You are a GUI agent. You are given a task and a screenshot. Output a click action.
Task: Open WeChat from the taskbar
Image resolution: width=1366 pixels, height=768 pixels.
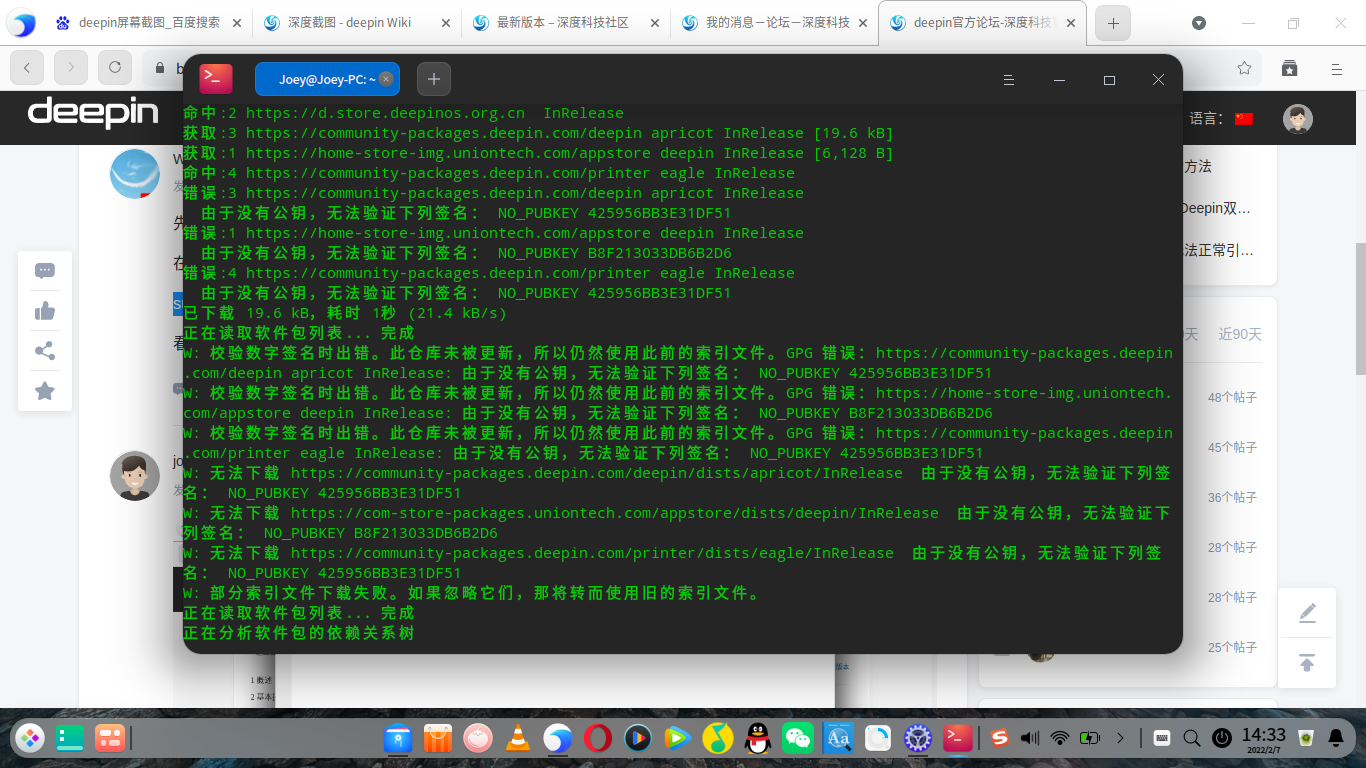pyautogui.click(x=798, y=738)
